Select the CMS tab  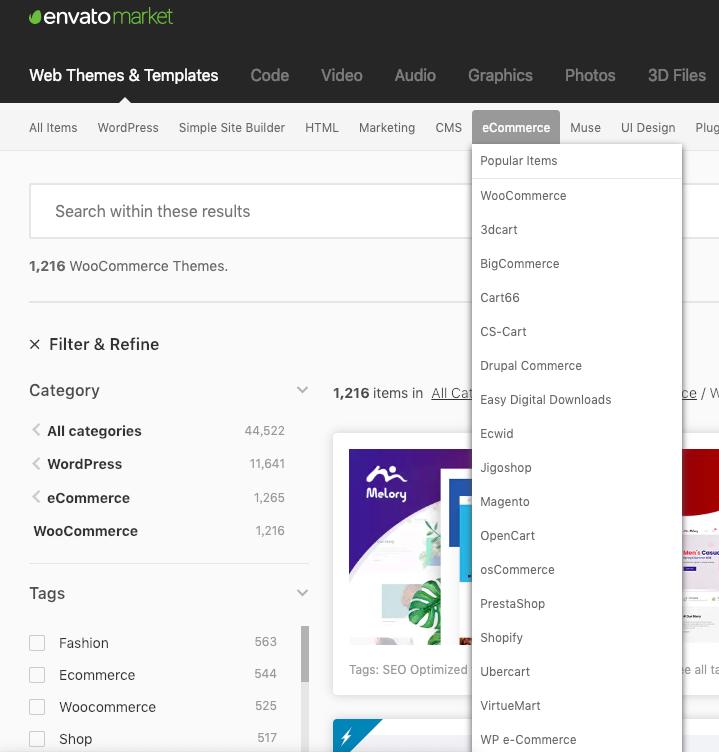(x=448, y=128)
